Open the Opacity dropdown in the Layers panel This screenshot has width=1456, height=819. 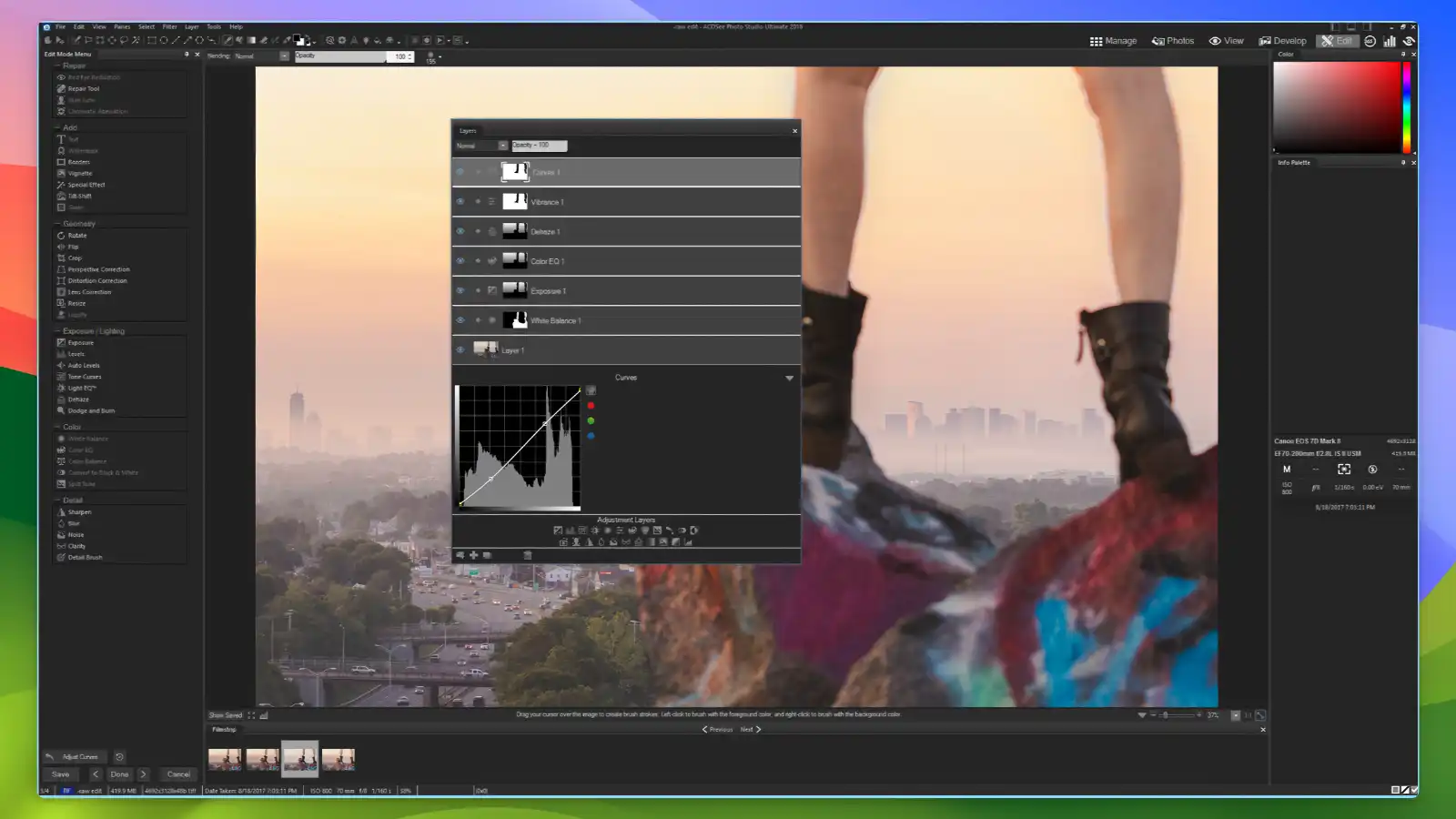[539, 145]
